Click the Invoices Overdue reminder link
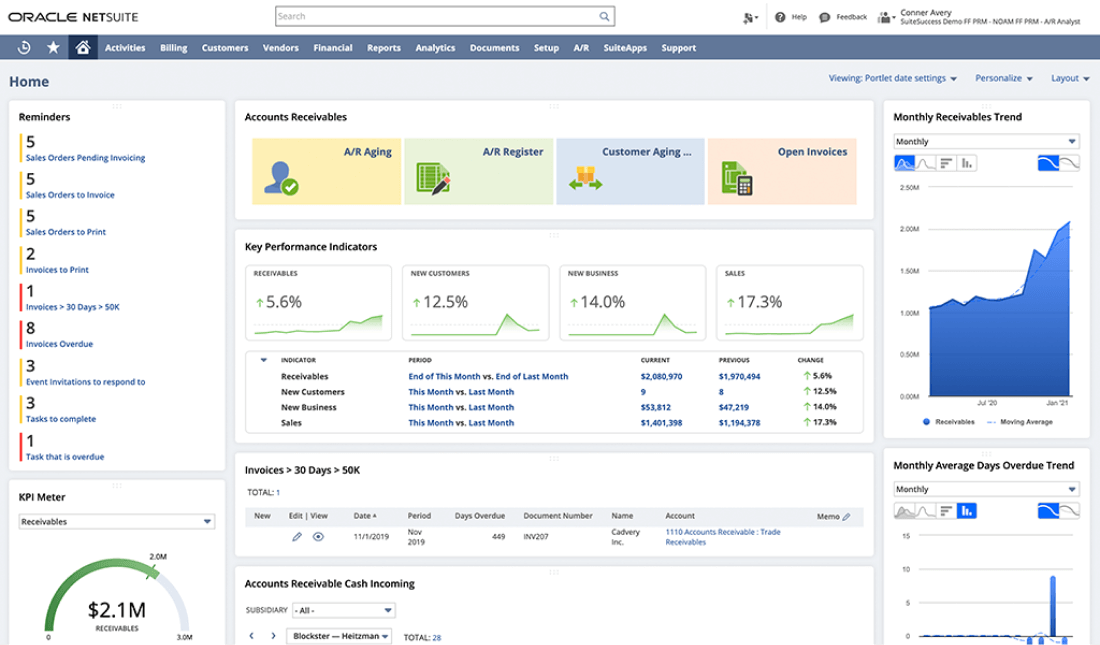The height and width of the screenshot is (645, 1100). coord(59,344)
